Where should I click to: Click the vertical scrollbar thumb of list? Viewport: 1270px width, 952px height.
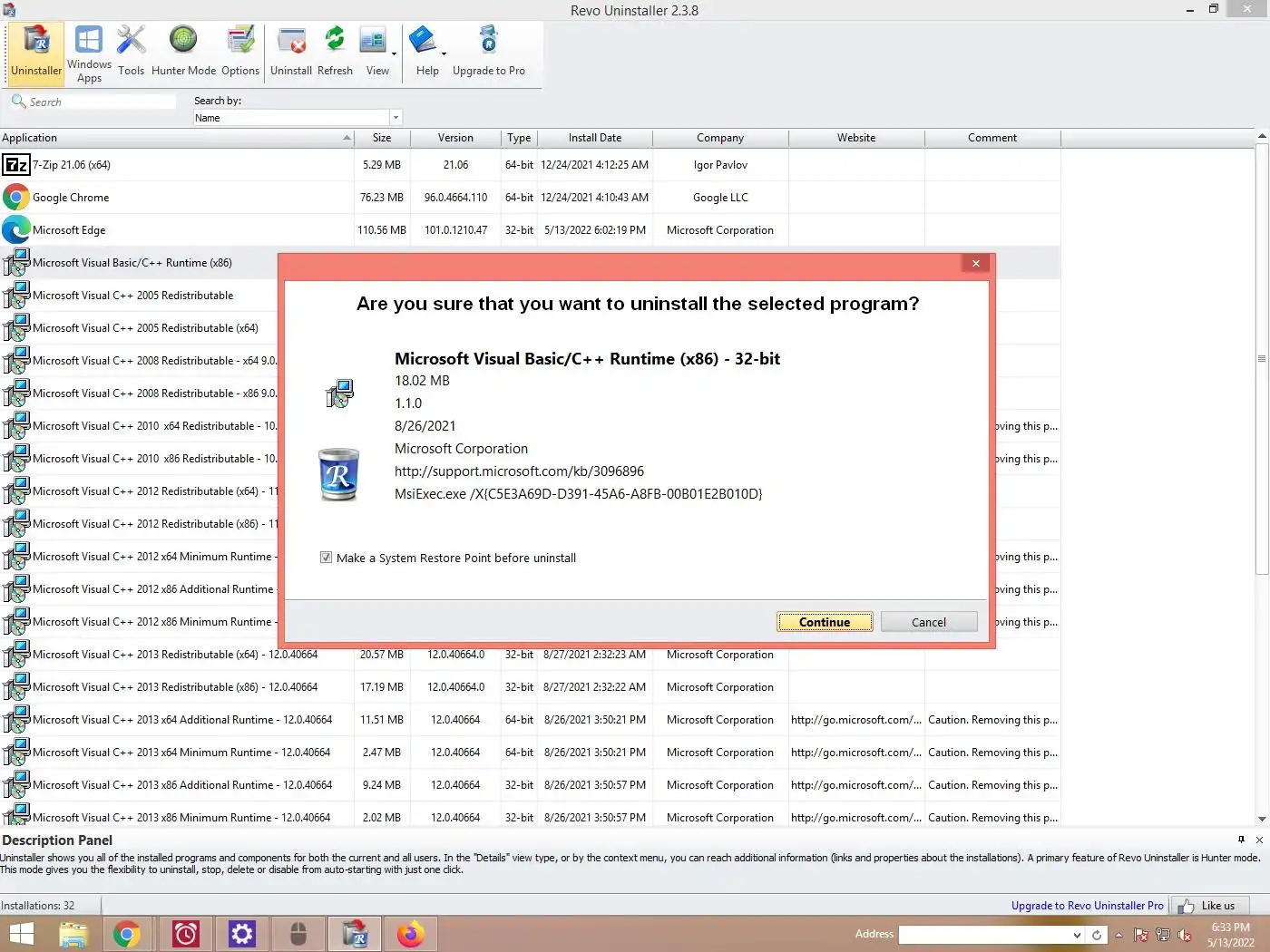click(1262, 358)
